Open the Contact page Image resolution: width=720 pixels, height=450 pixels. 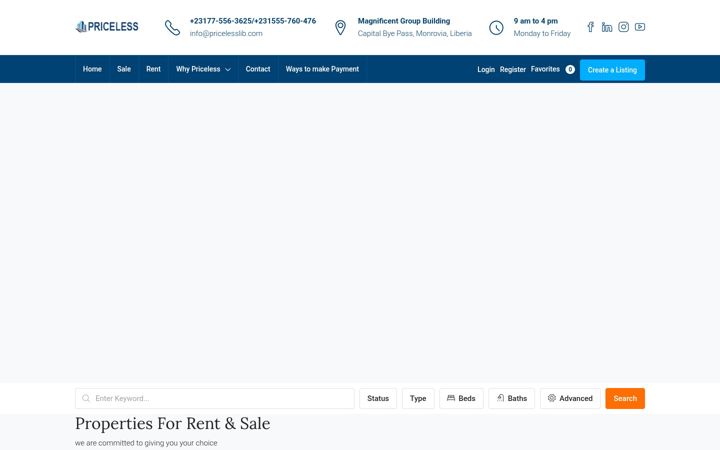coord(258,69)
